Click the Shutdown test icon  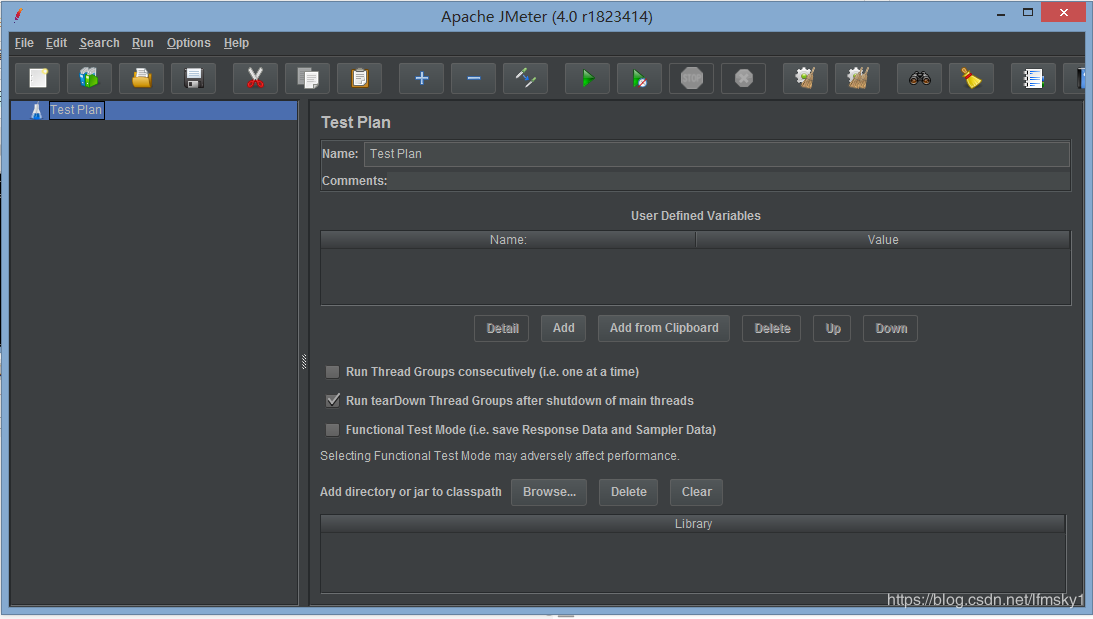pyautogui.click(x=744, y=78)
